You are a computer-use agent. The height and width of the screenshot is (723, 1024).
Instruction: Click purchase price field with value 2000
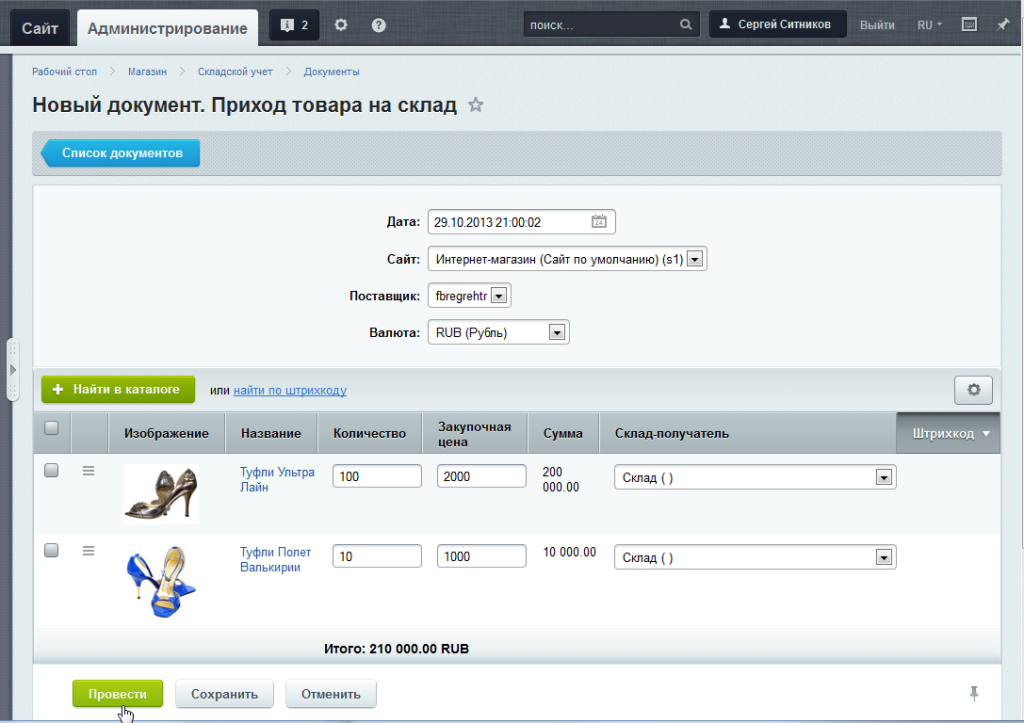pyautogui.click(x=481, y=476)
